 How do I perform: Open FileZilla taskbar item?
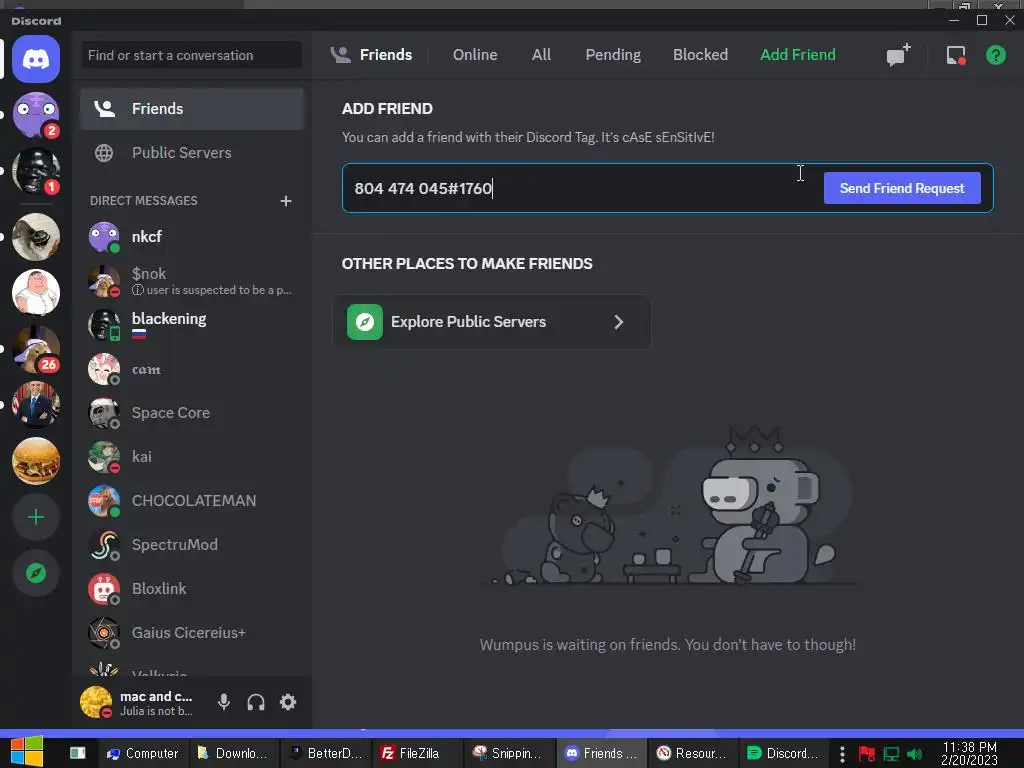tap(417, 754)
